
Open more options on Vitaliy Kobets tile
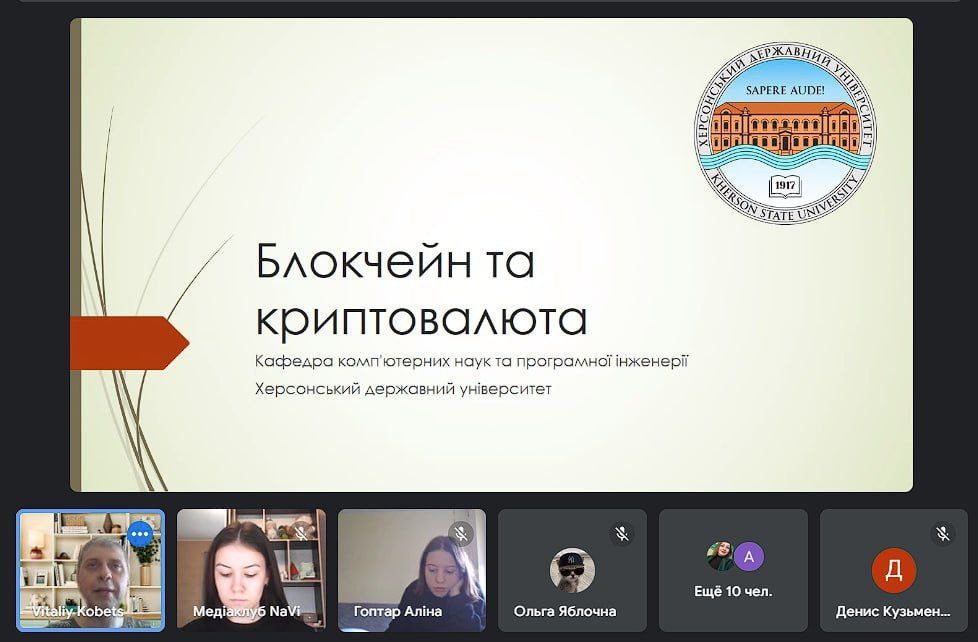click(x=140, y=534)
